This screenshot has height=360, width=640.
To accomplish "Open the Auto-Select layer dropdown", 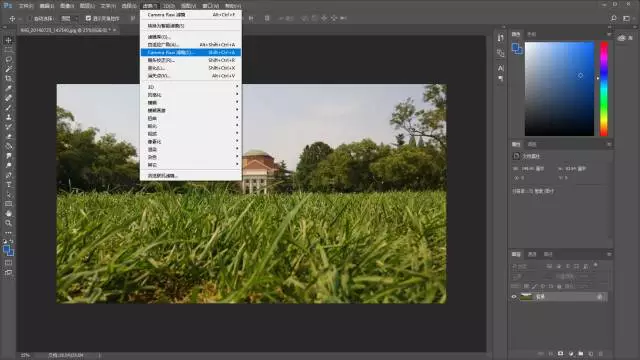I will (68, 18).
